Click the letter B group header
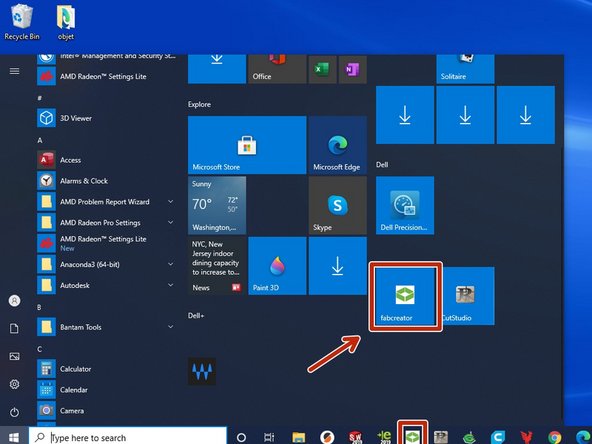The image size is (592, 444). point(39,307)
